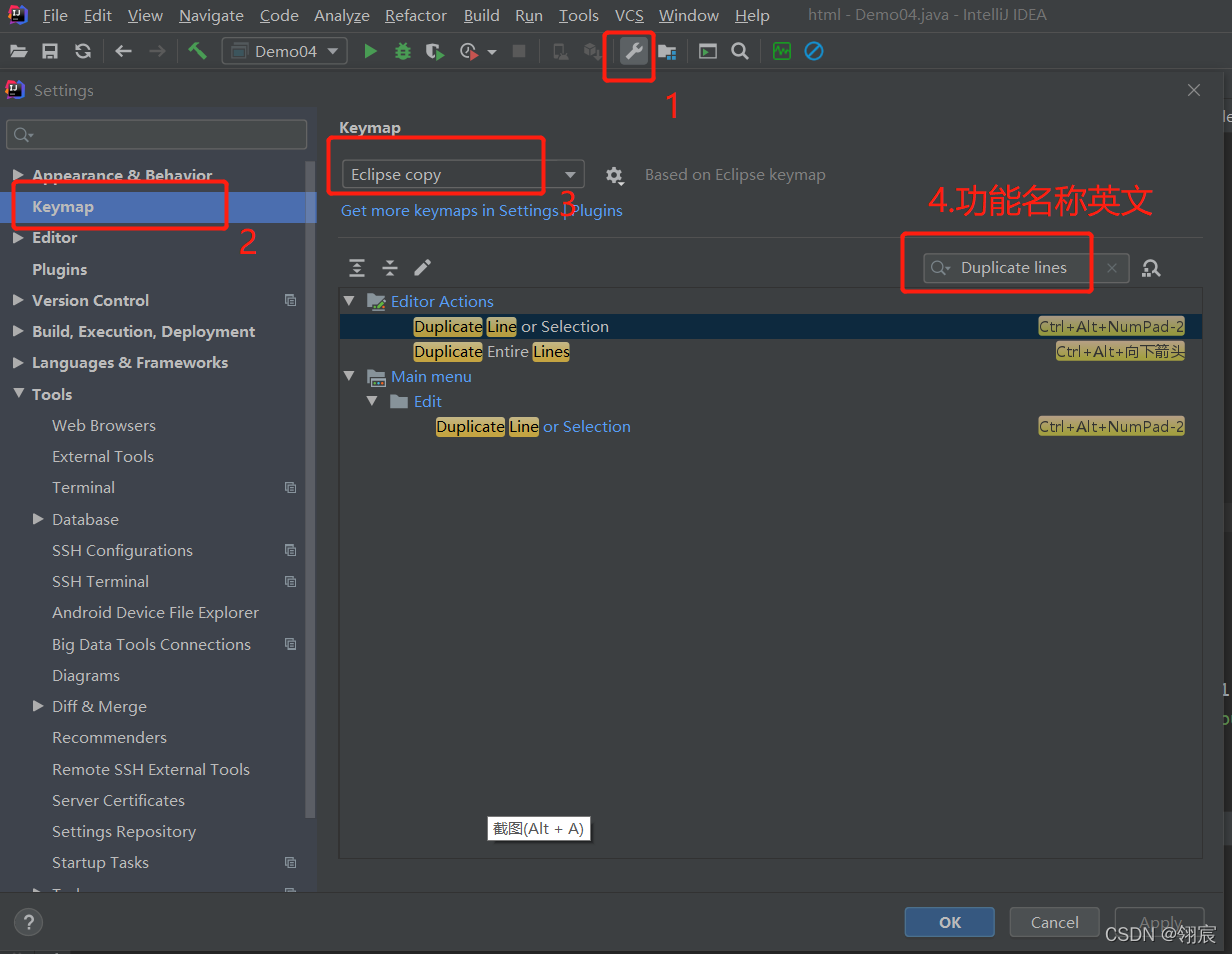Expand the Editor settings section

[x=18, y=238]
